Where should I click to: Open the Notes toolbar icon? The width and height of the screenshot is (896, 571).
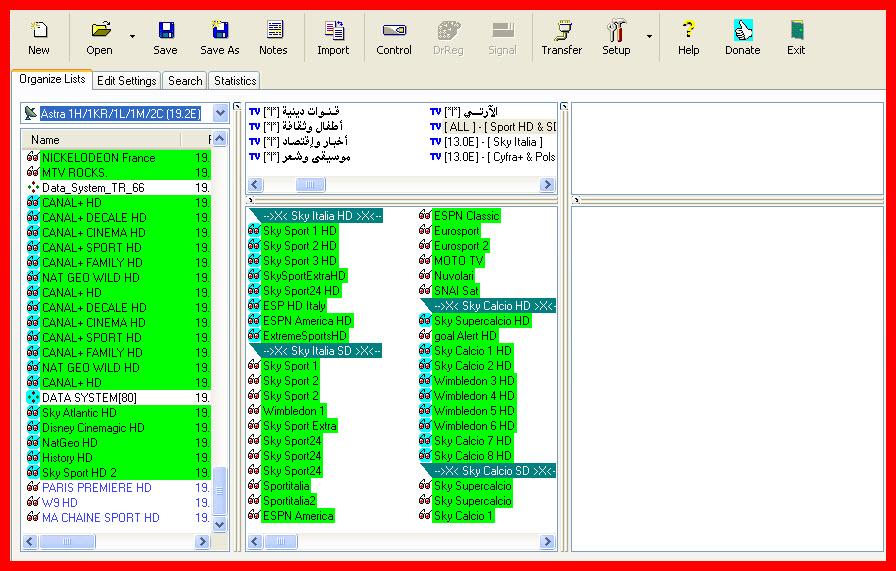coord(274,30)
